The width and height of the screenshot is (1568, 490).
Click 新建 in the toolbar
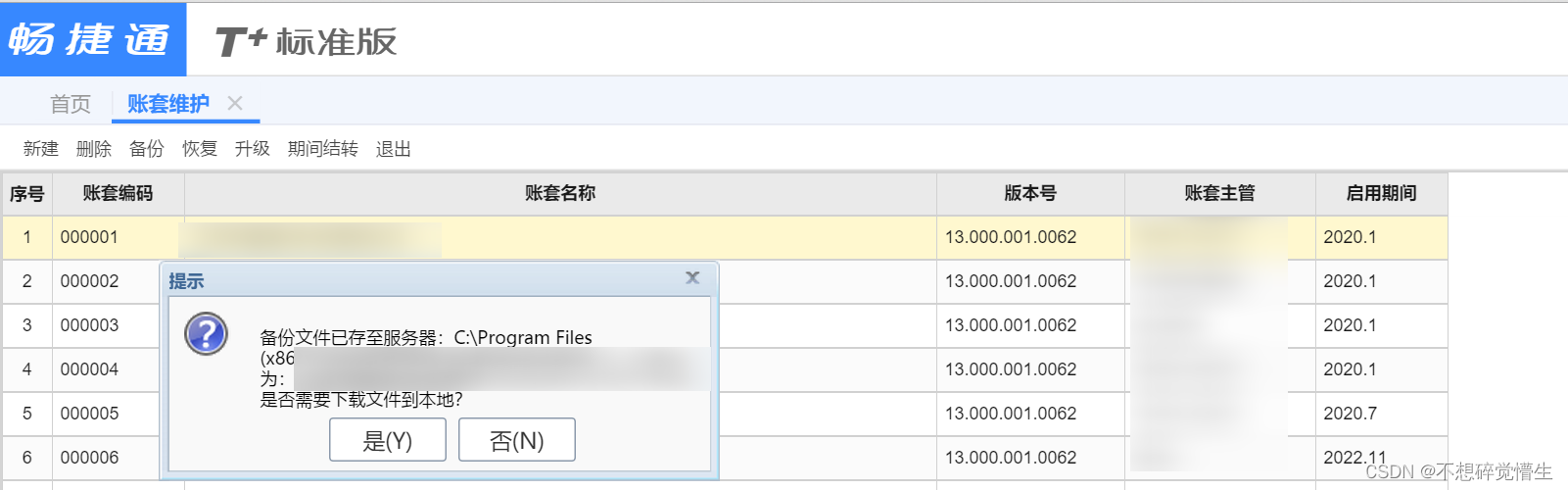[41, 149]
